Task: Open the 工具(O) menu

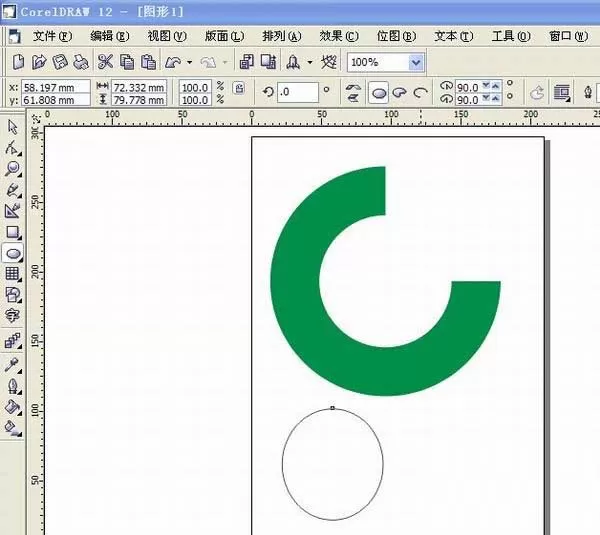Action: [511, 36]
